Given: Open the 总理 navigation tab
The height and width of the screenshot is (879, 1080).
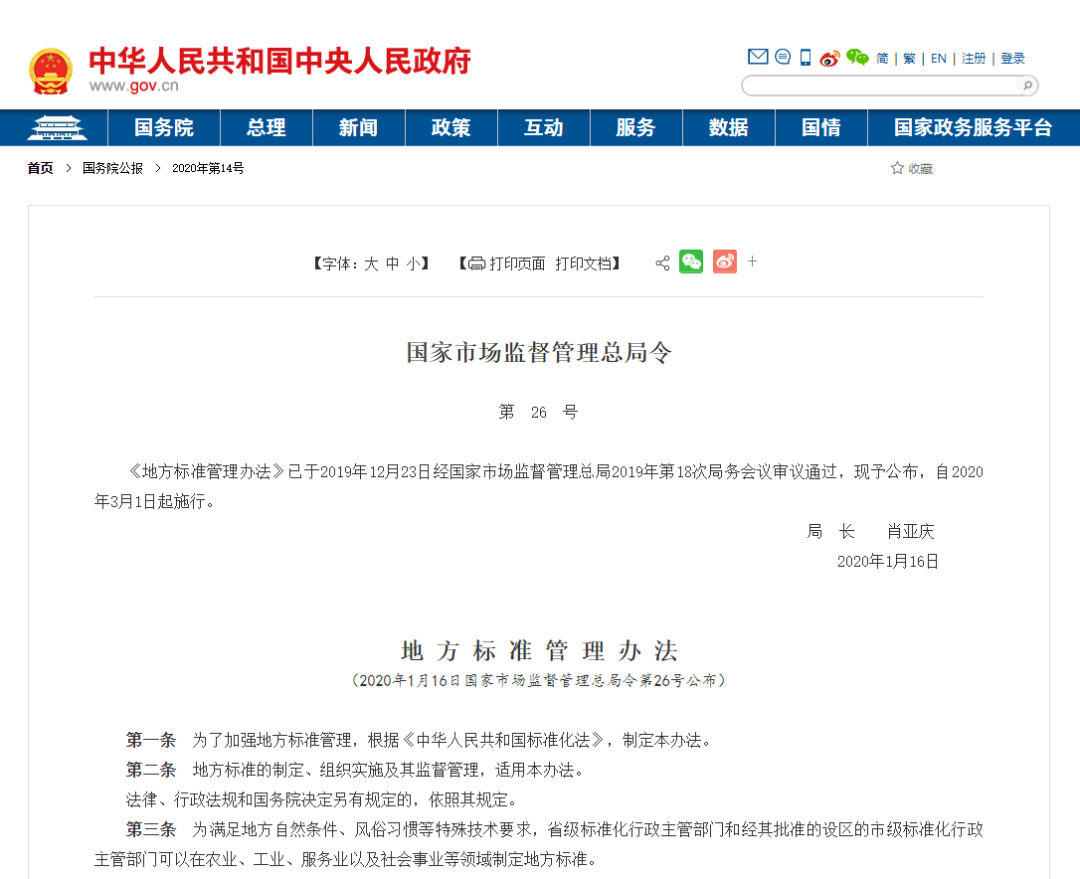Looking at the screenshot, I should click(x=266, y=127).
